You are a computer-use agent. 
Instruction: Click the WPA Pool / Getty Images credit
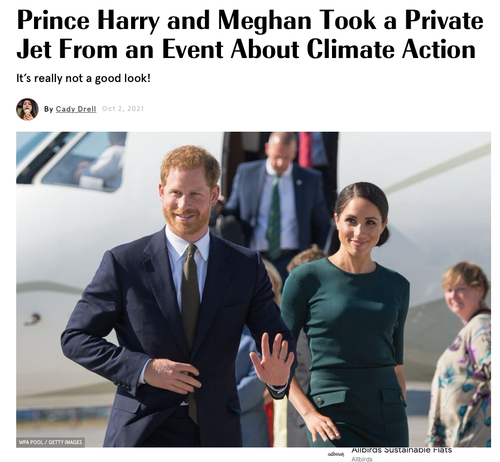tap(50, 442)
